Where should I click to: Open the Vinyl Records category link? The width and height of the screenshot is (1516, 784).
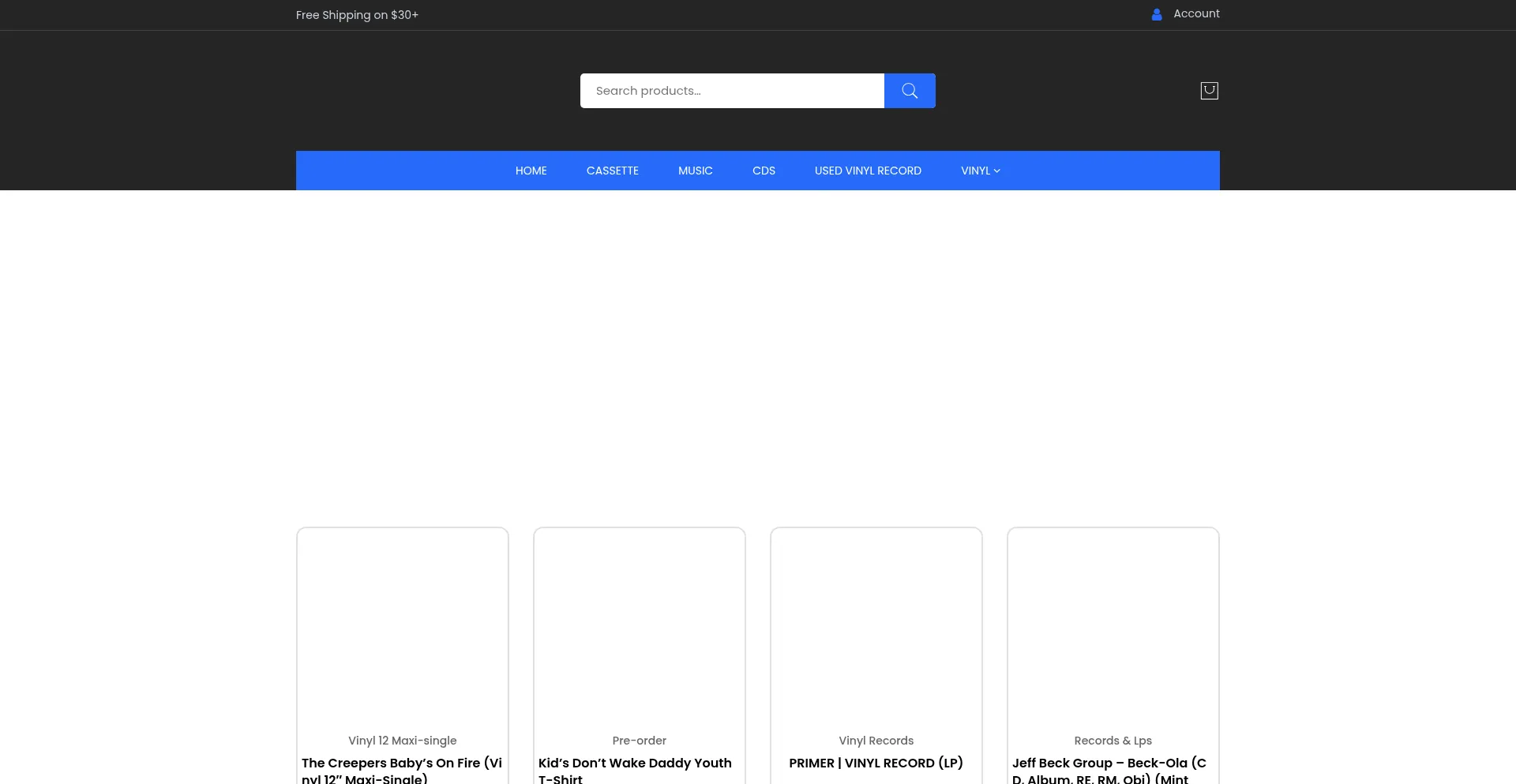coord(876,741)
